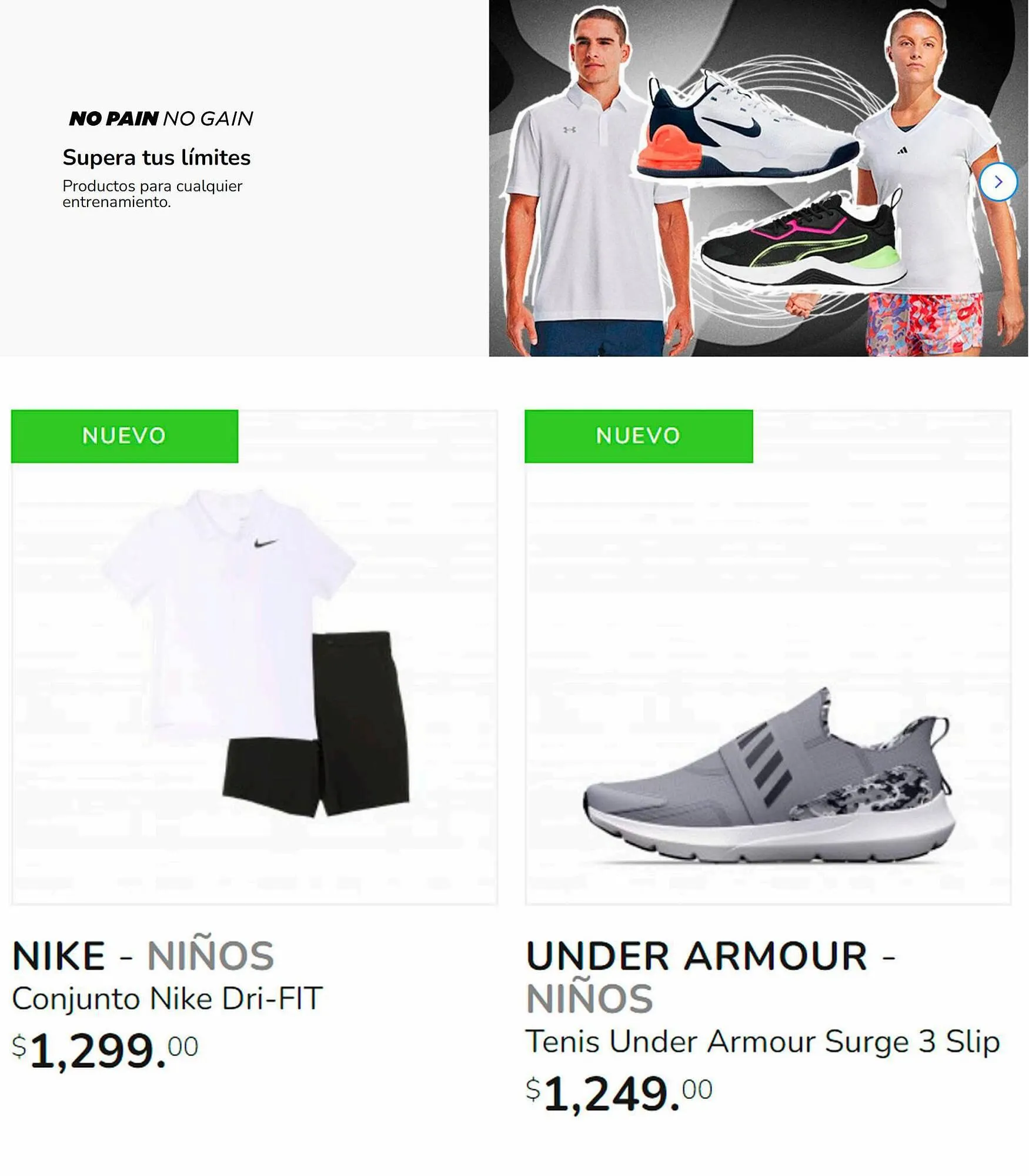
Task: Click the next slide arrow on banner
Action: tap(998, 182)
